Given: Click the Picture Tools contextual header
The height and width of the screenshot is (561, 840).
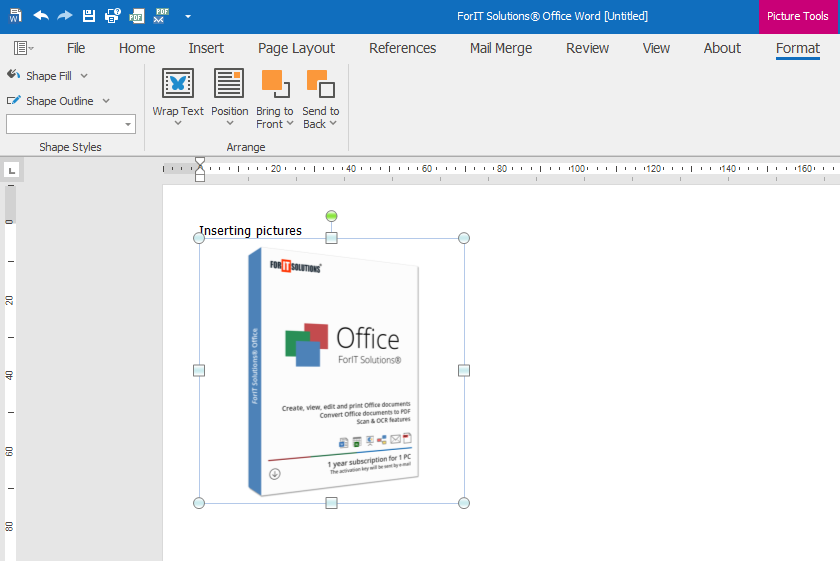Looking at the screenshot, I should (798, 17).
